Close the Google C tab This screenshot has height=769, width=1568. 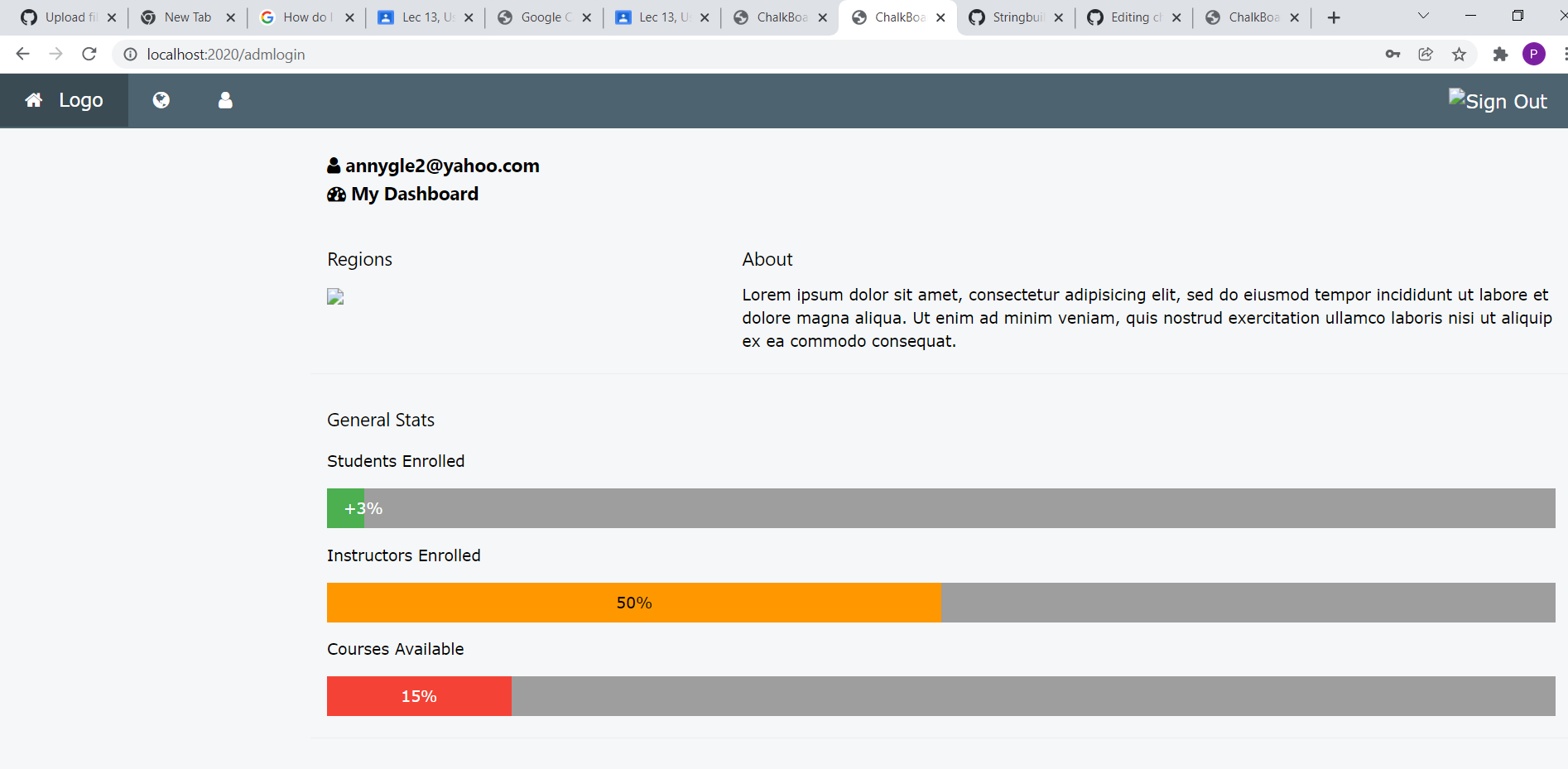(x=587, y=17)
